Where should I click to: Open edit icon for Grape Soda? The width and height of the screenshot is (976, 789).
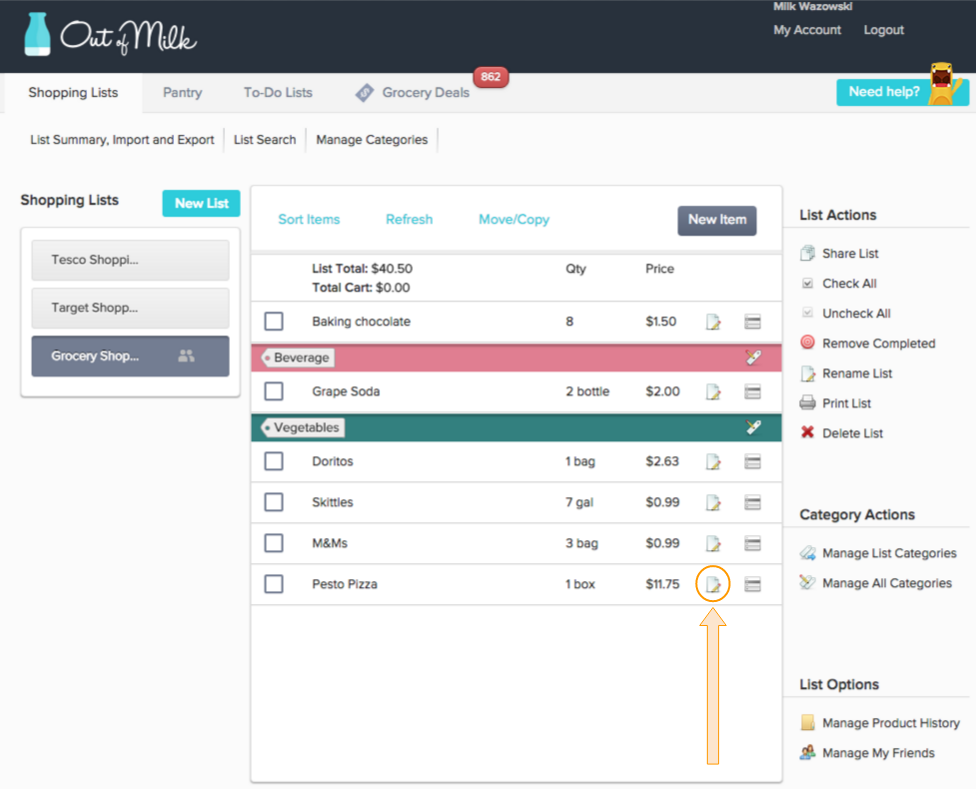[713, 391]
